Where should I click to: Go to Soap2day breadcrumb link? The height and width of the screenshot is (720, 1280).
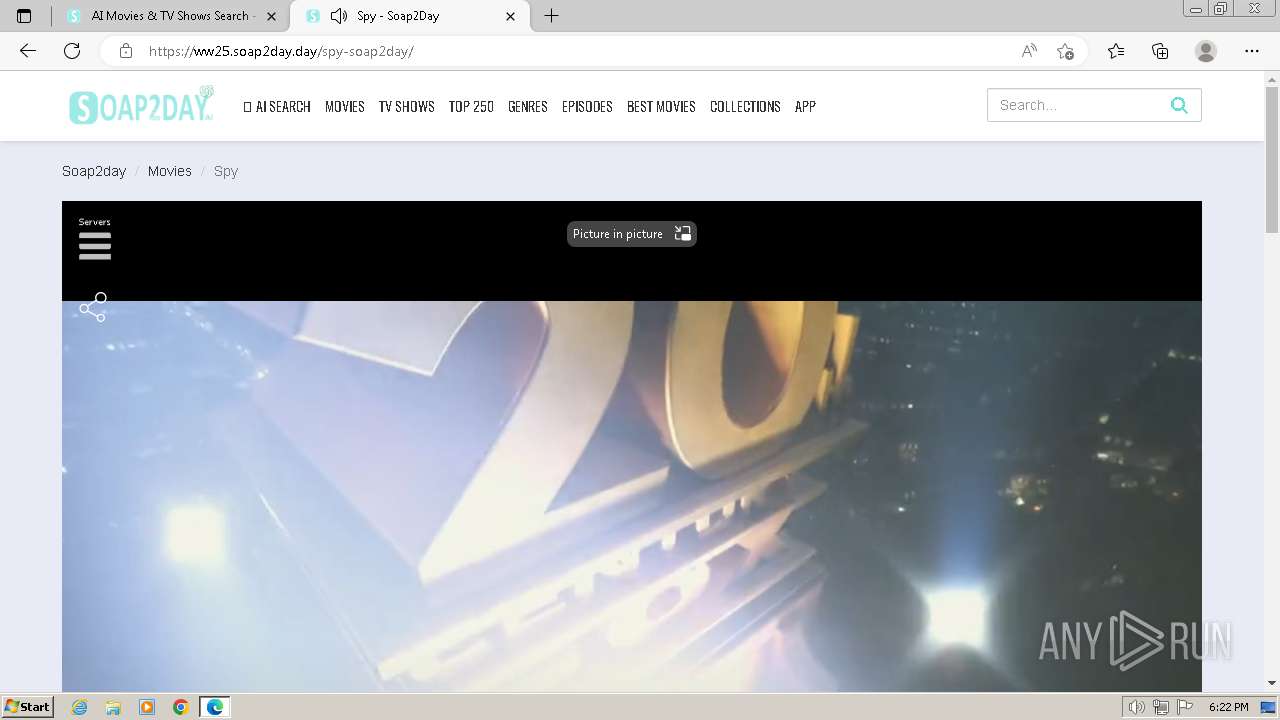pos(94,171)
